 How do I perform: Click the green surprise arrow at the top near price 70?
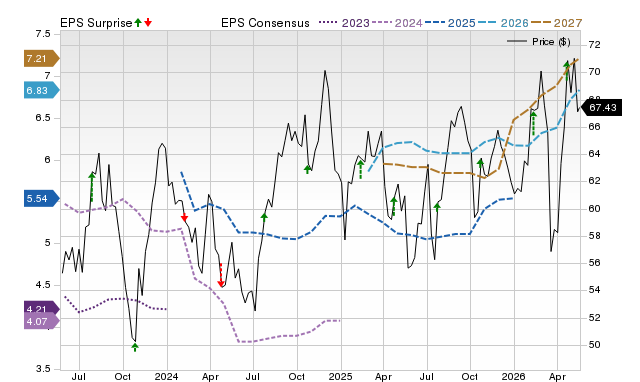point(567,70)
